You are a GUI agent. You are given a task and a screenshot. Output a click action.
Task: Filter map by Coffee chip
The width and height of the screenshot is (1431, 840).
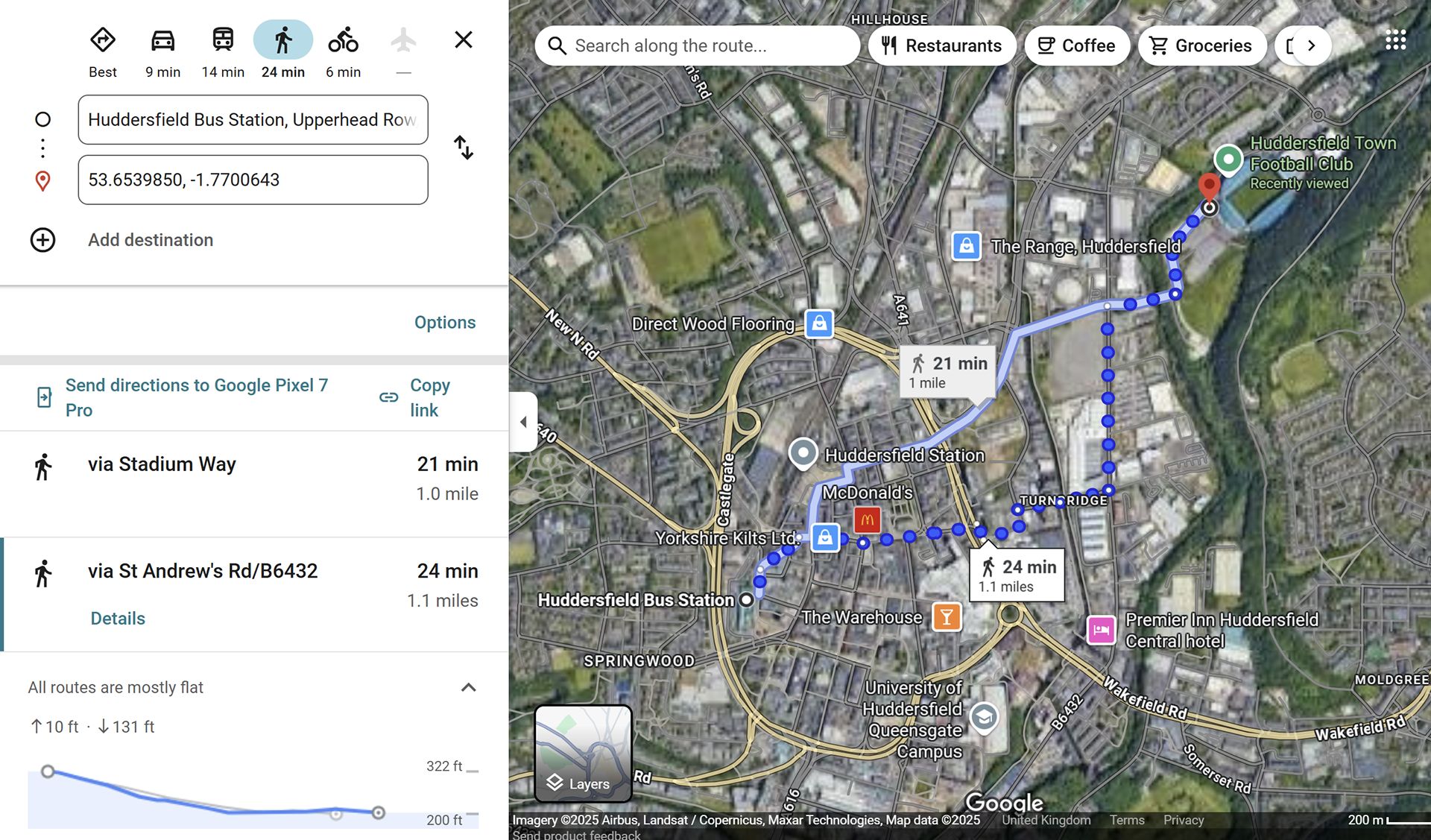click(1077, 45)
